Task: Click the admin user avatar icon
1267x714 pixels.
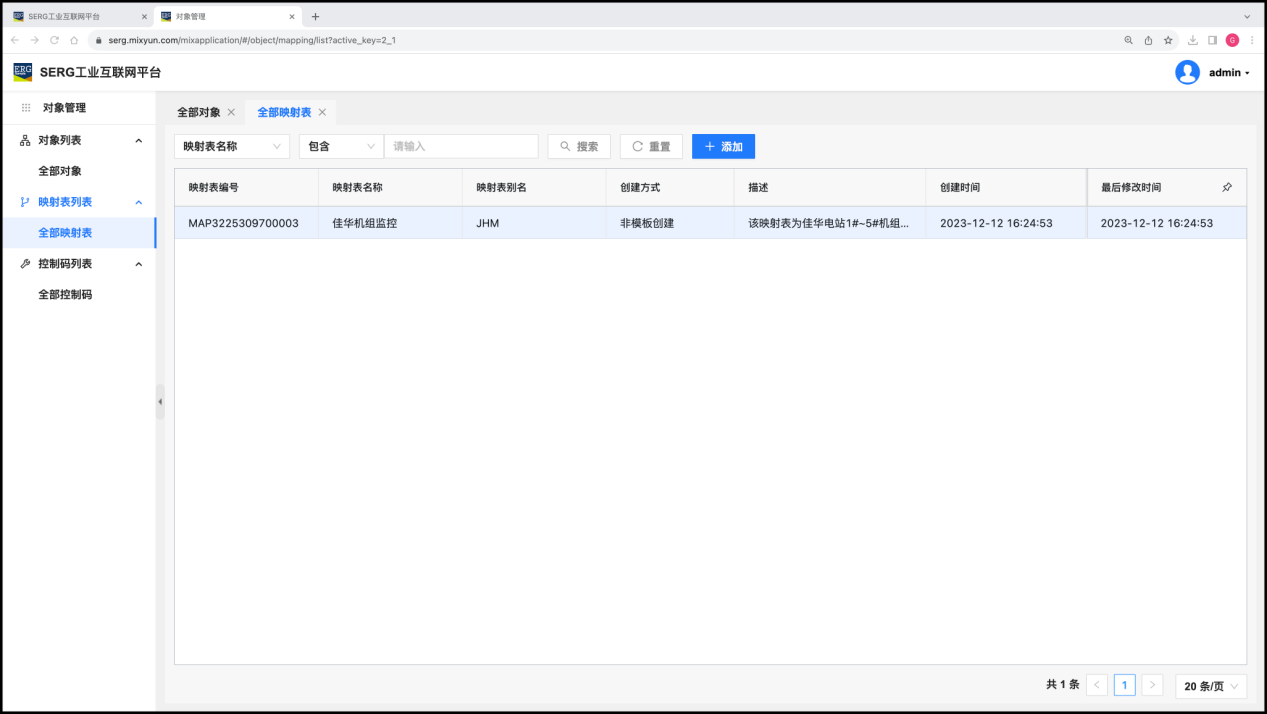Action: pyautogui.click(x=1187, y=72)
